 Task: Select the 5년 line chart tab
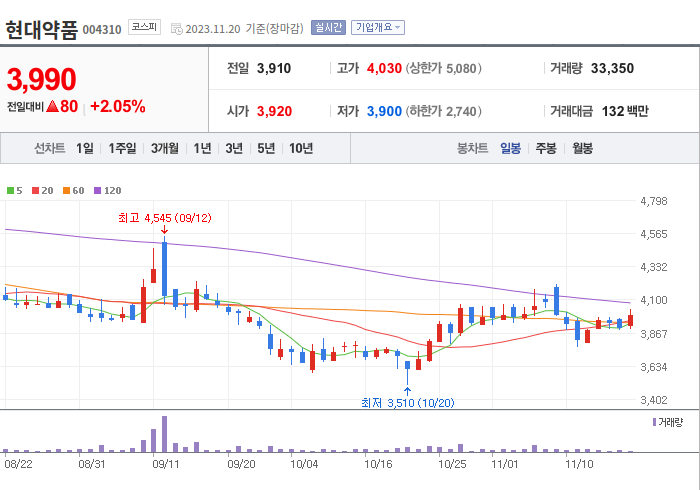point(266,148)
